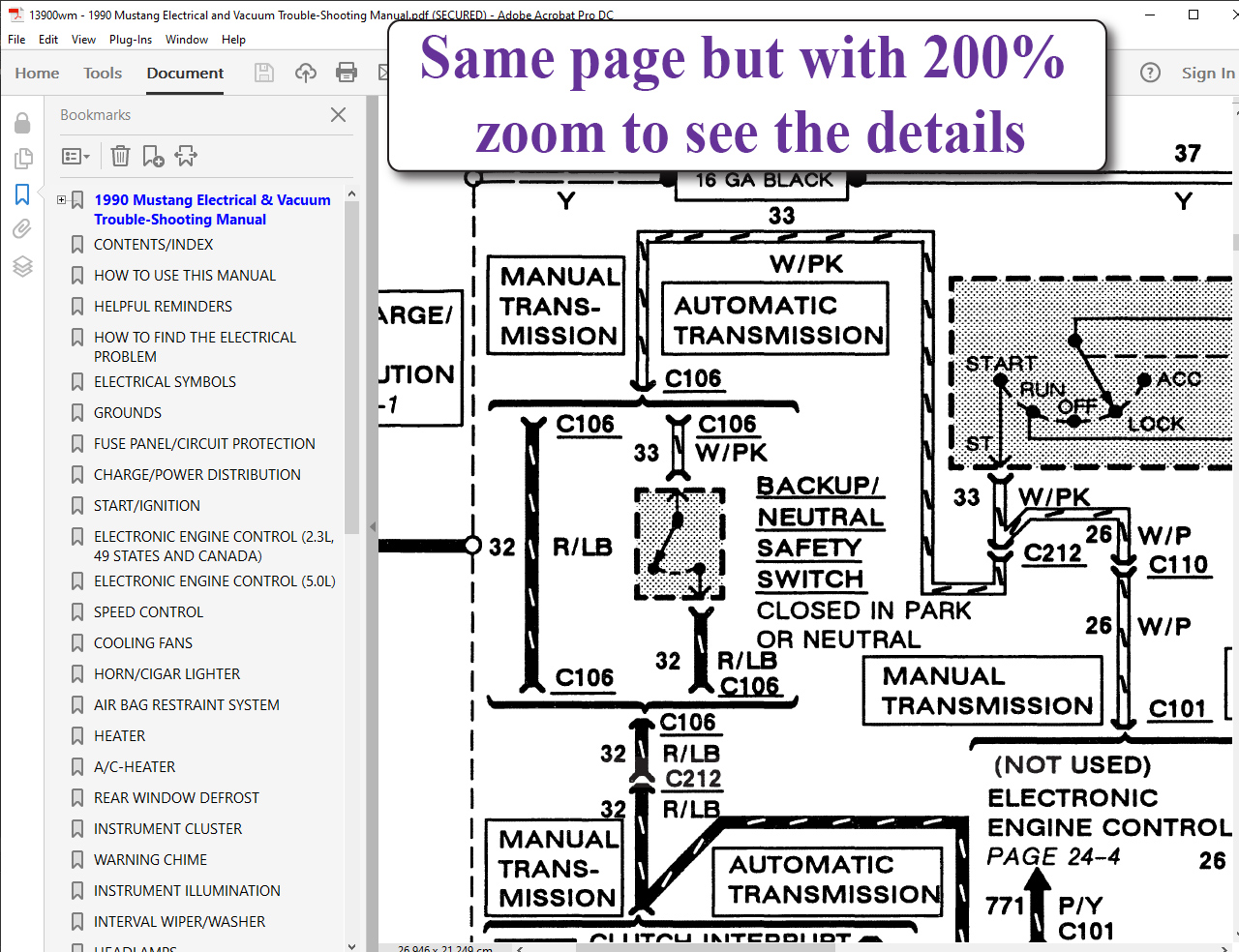The width and height of the screenshot is (1239, 952).
Task: Click the bookmark ribbon icon beside GROUNDS
Action: pos(77,413)
